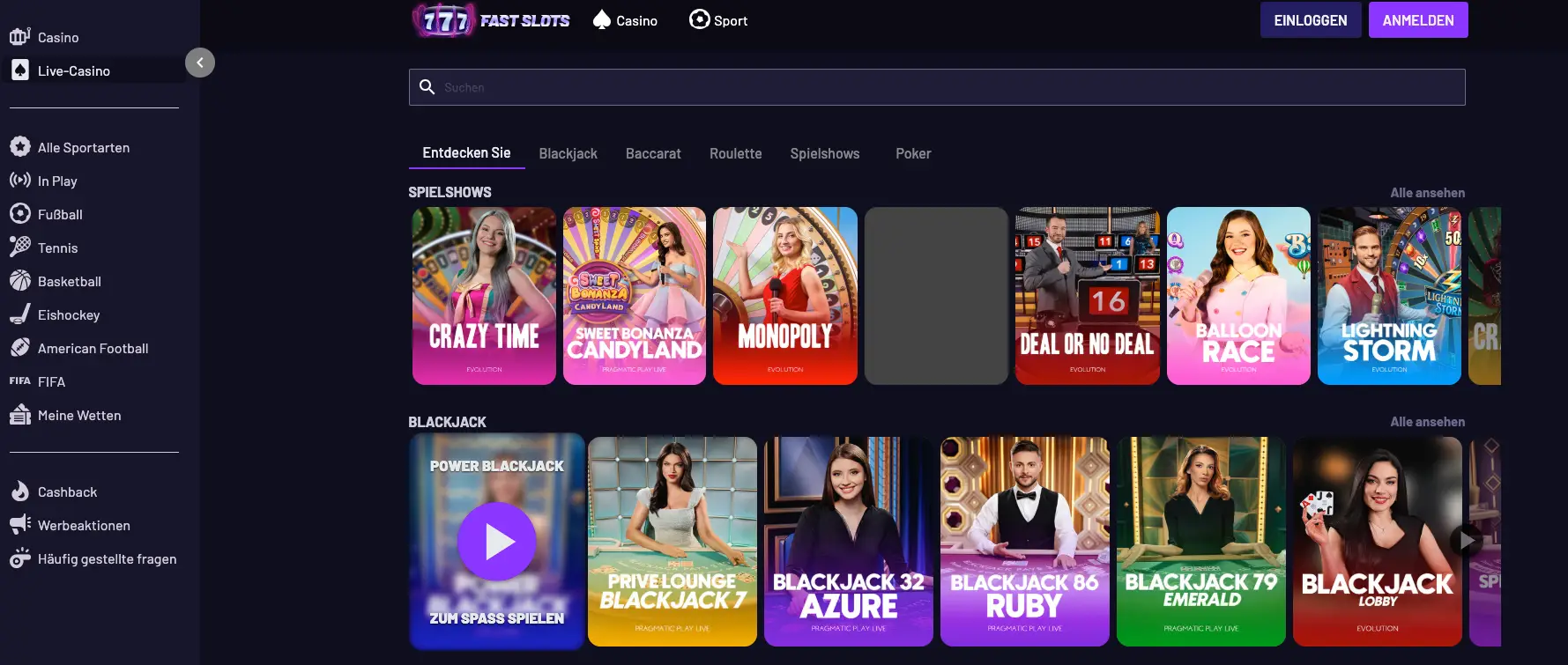This screenshot has width=1568, height=665.
Task: Click the Casino spade icon in header
Action: (602, 19)
